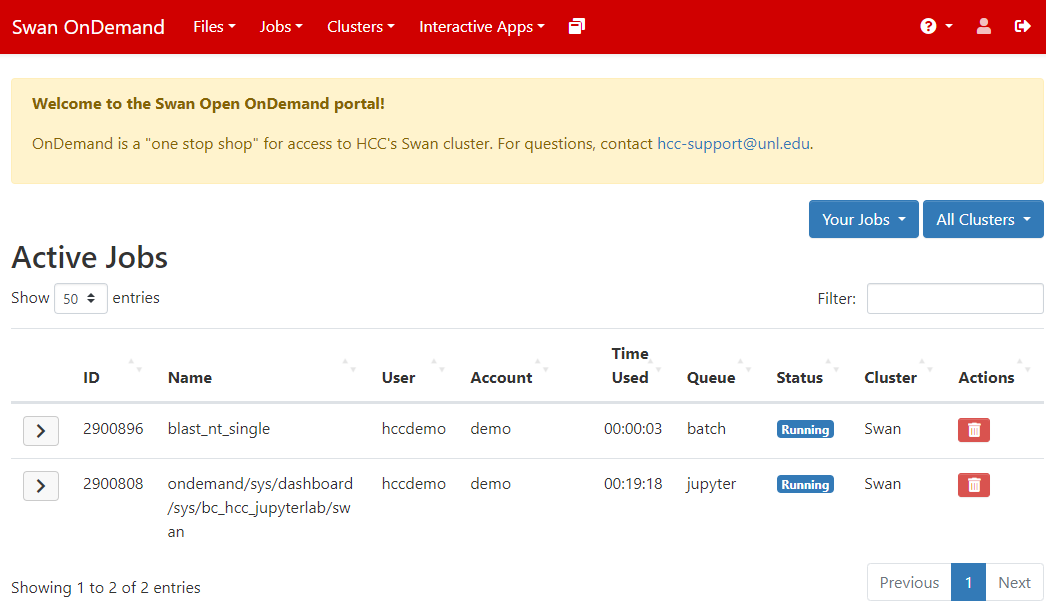Click the hcc-support@unl.edu email link
Viewport: 1046px width, 610px height.
(x=733, y=144)
